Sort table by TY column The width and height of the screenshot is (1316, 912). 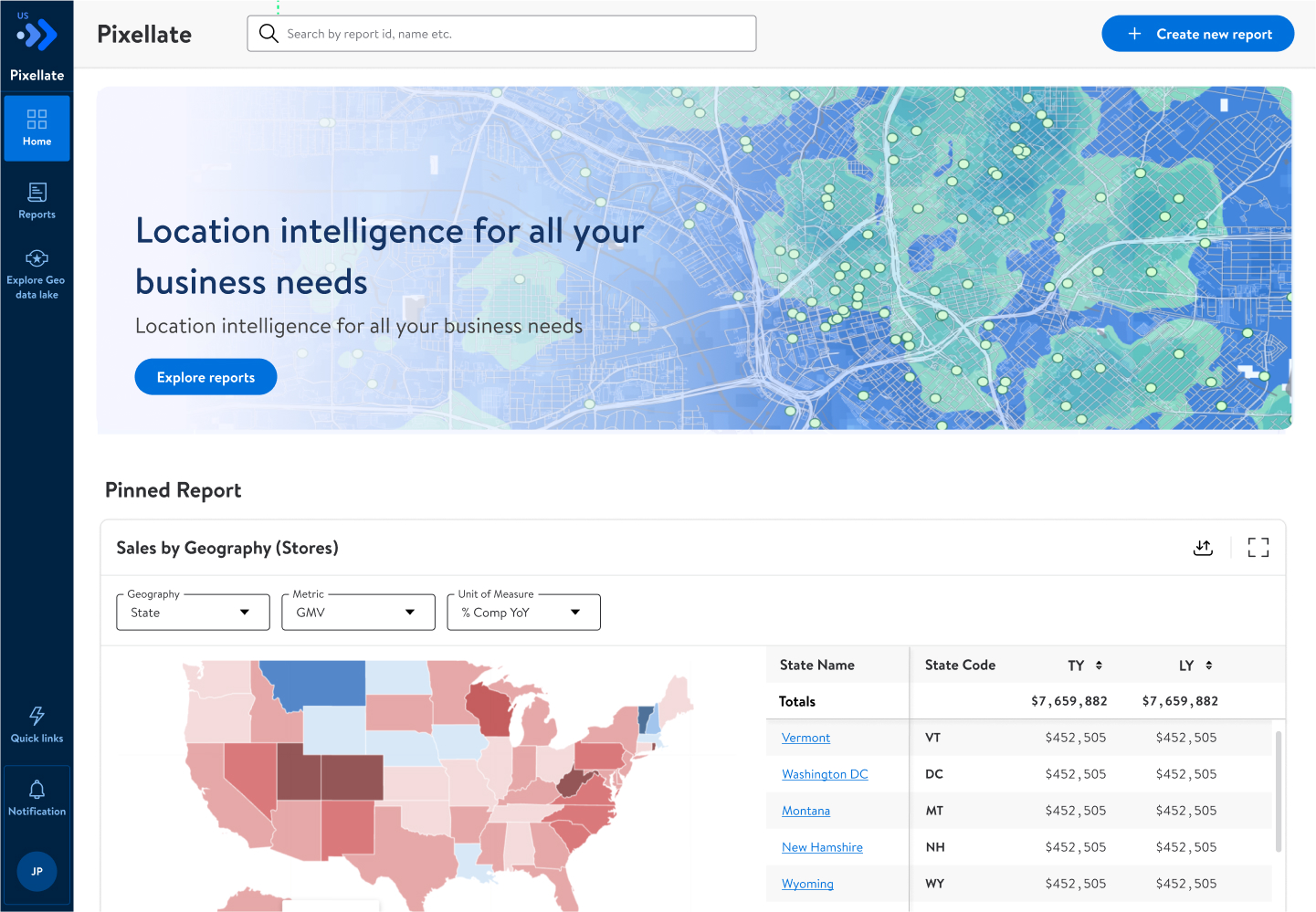coord(1099,666)
